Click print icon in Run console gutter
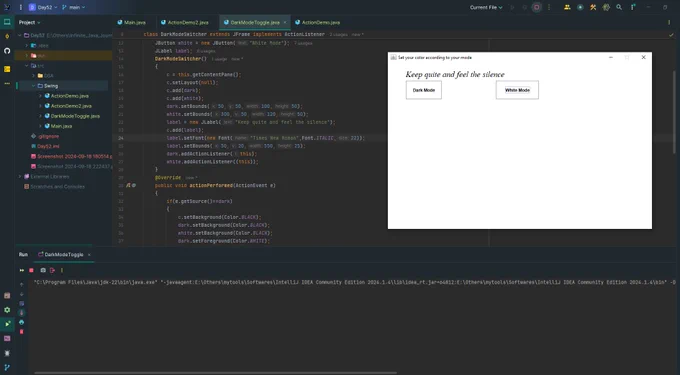 click(x=22, y=322)
